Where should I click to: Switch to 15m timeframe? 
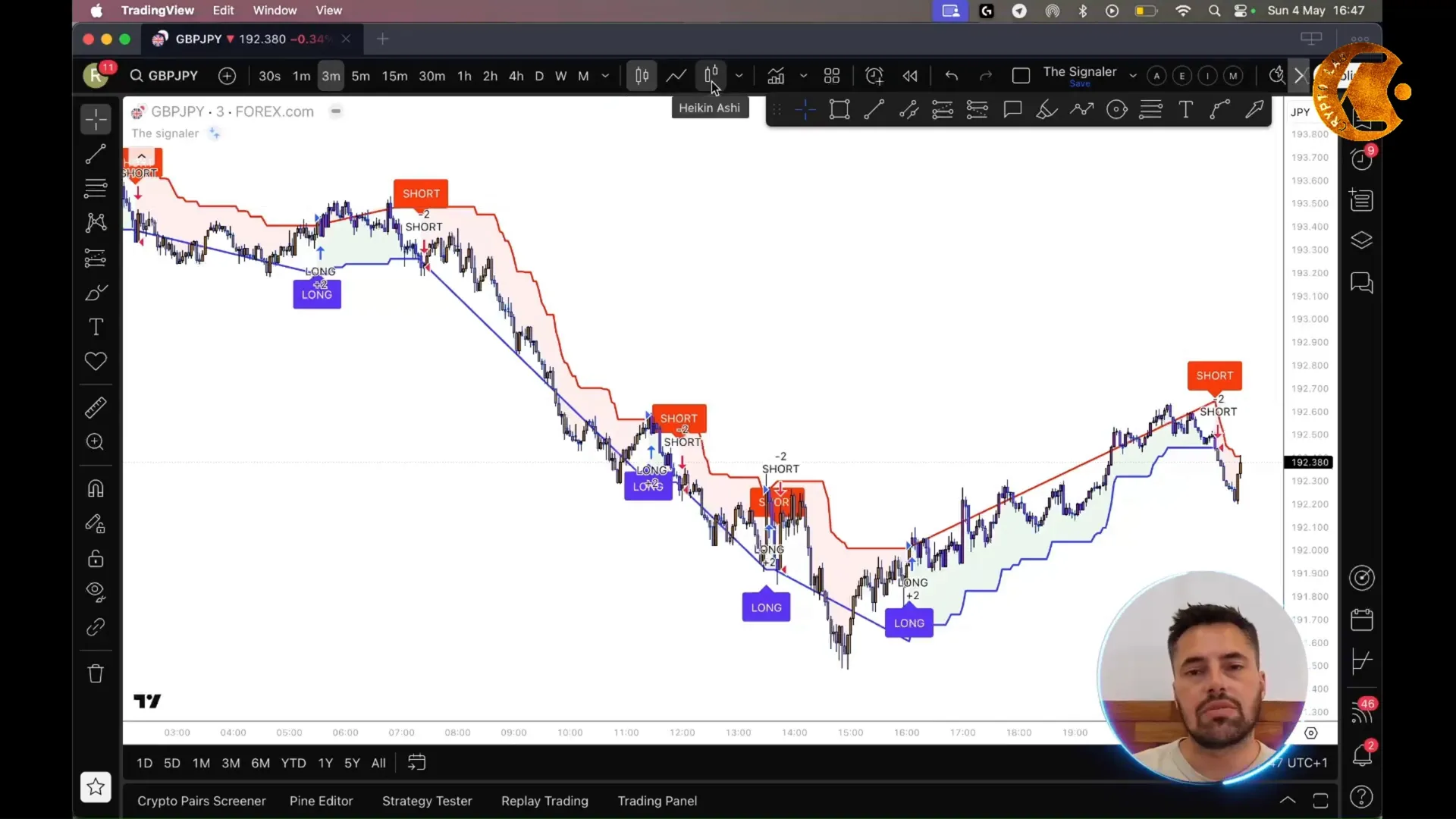394,76
